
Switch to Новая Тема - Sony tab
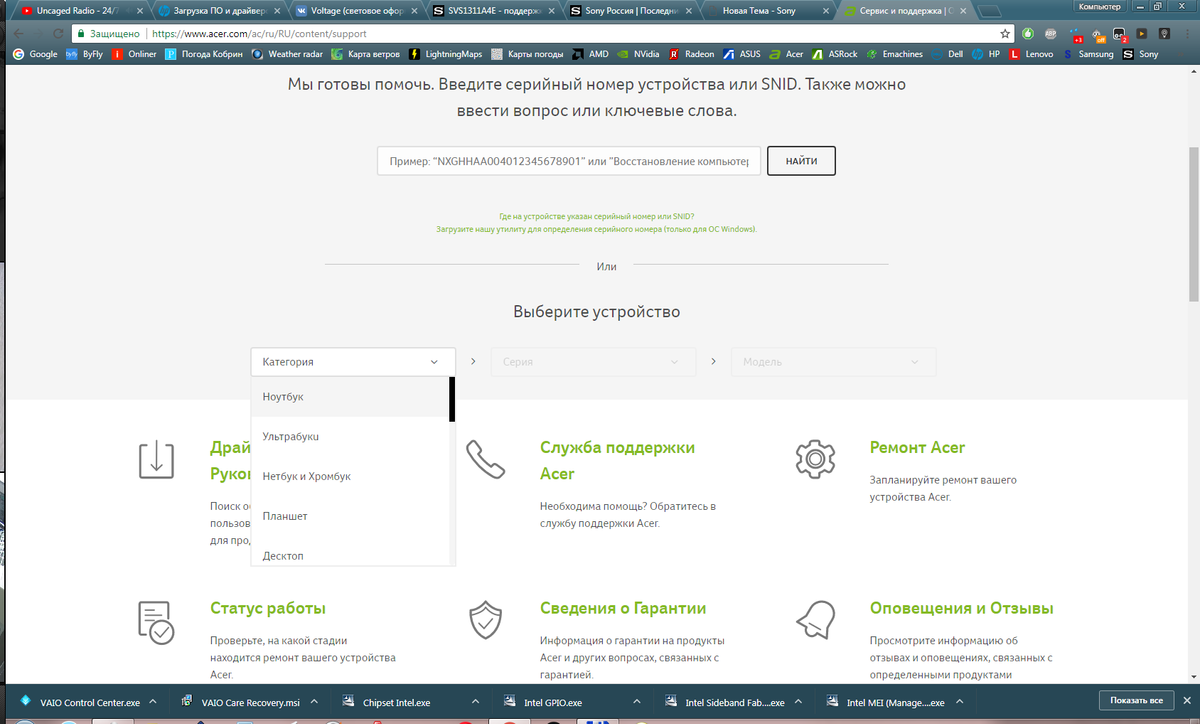[768, 12]
